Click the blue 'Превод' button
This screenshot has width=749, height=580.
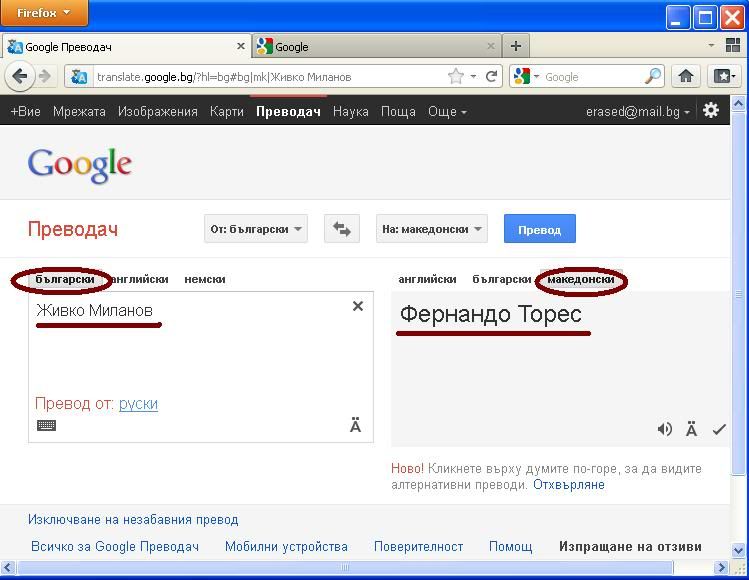point(540,229)
